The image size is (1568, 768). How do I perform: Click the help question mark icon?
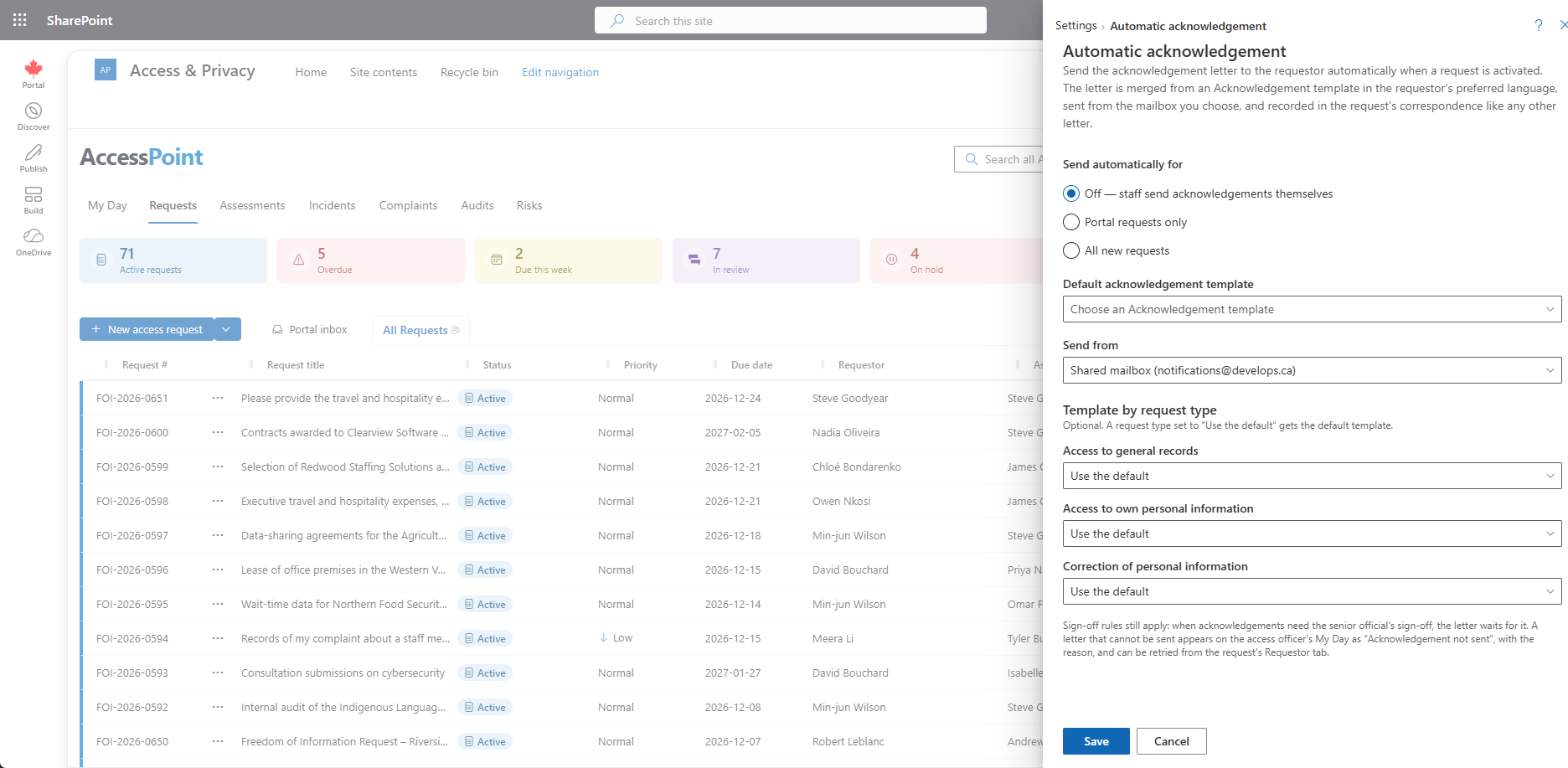coord(1539,25)
